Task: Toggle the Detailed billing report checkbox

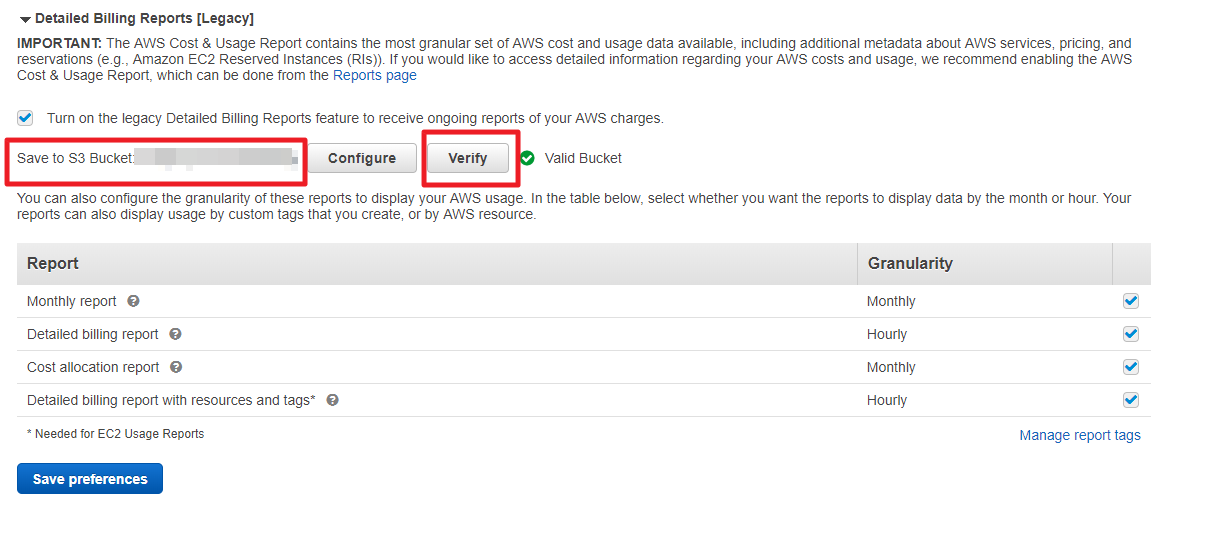Action: [x=1131, y=334]
